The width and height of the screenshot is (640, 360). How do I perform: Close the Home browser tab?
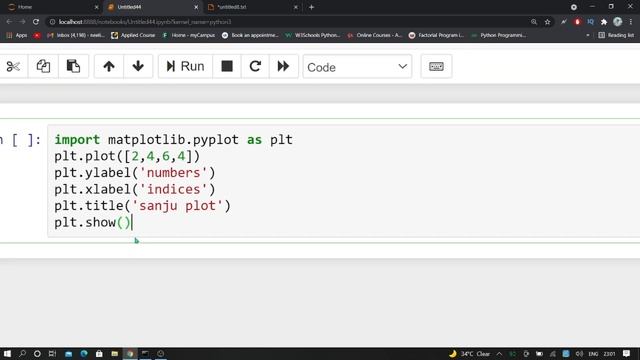click(x=96, y=7)
